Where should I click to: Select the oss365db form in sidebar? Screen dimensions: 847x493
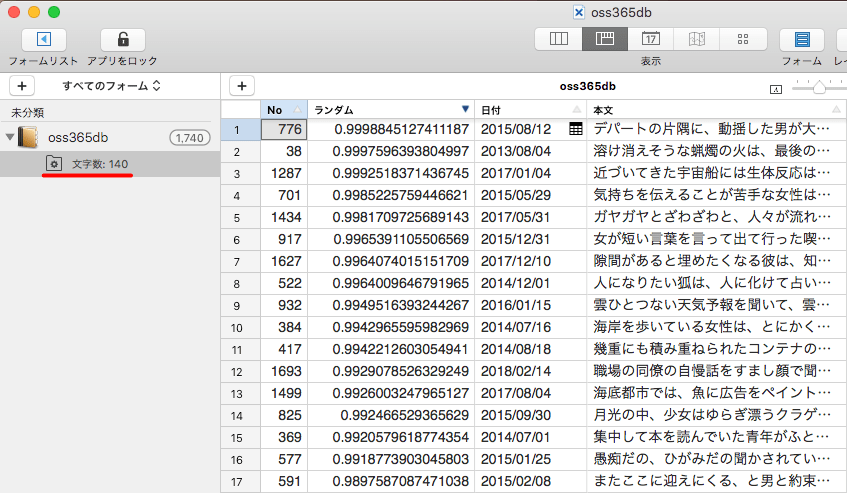110,137
